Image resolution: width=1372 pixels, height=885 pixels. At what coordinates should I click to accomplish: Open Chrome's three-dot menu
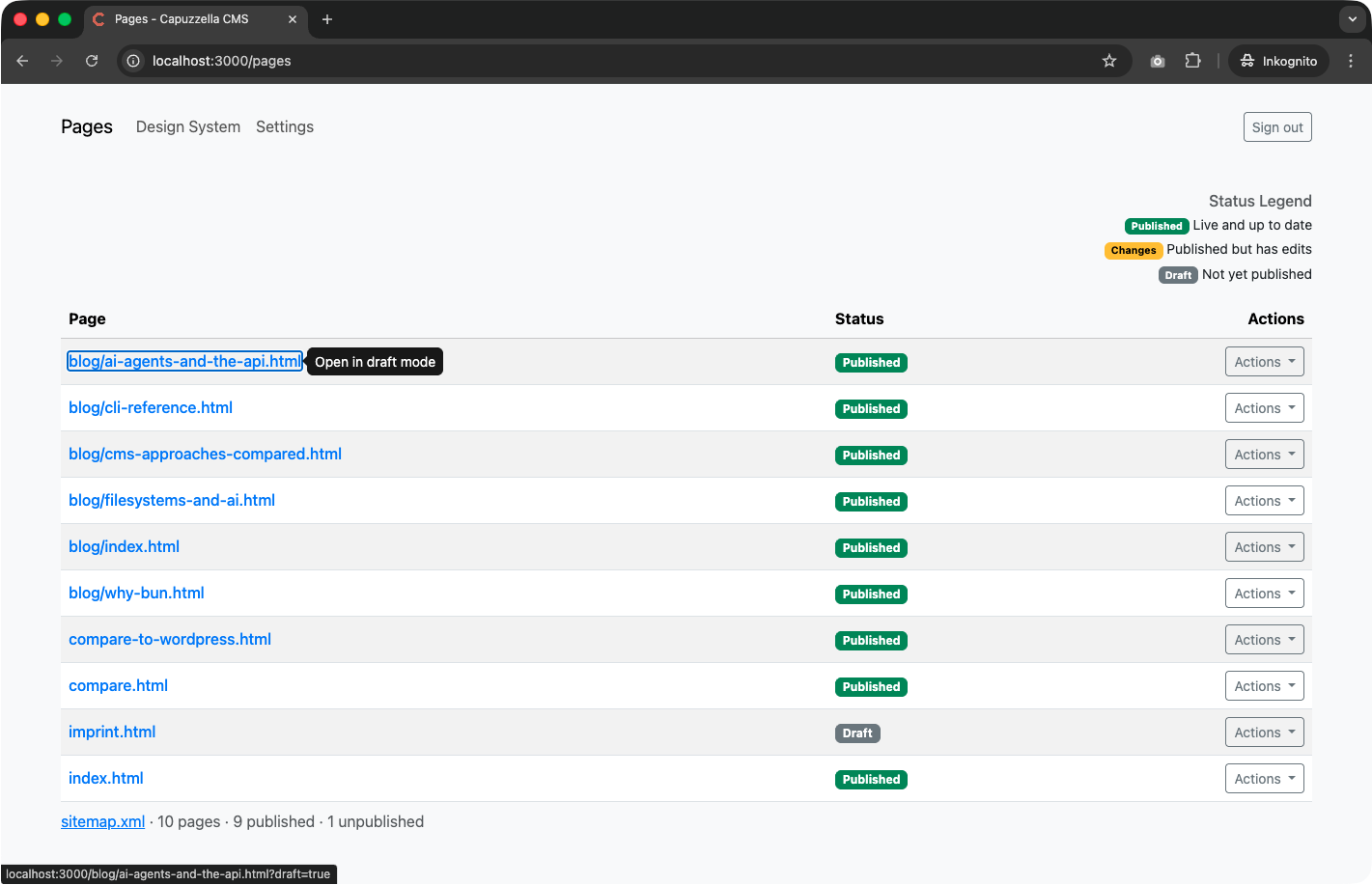(x=1351, y=61)
